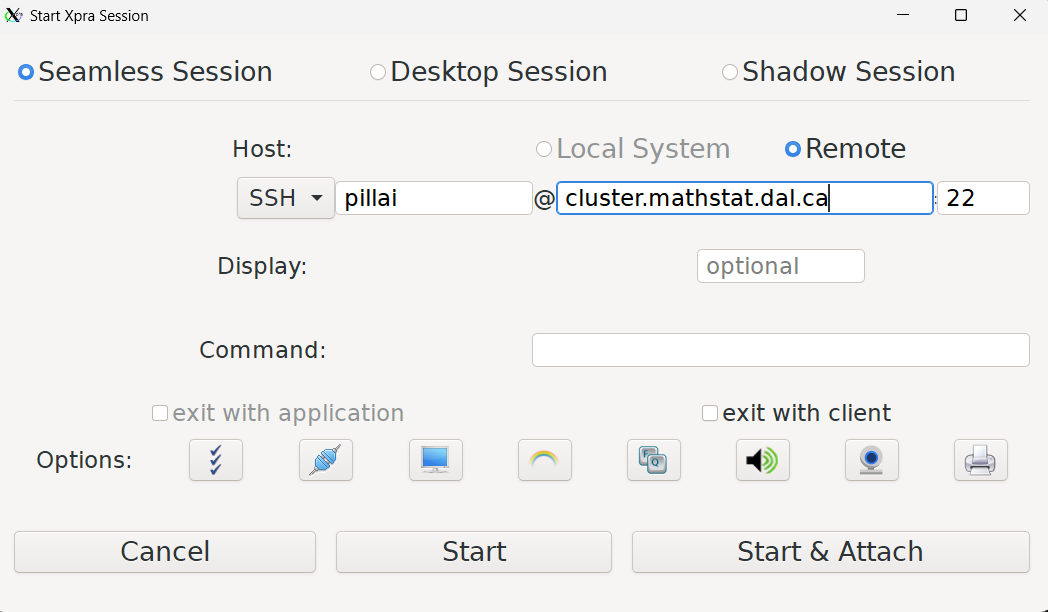The width and height of the screenshot is (1048, 612).
Task: Expand the SSH connection mode dropdown
Action: click(285, 198)
